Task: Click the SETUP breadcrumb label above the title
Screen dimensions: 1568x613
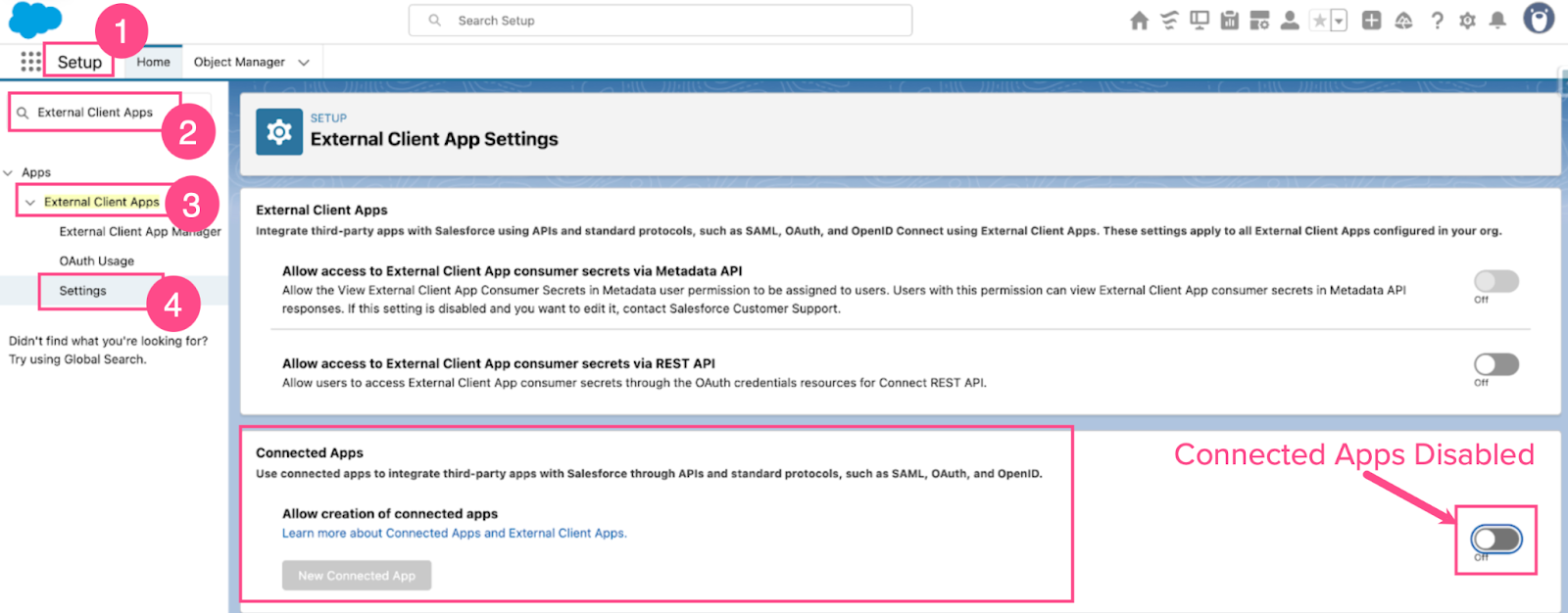Action: tap(328, 118)
